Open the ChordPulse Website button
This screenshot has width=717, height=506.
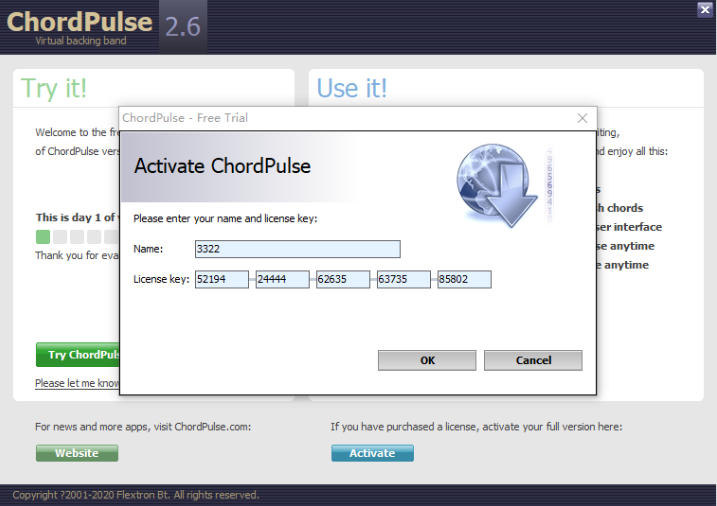[x=77, y=453]
